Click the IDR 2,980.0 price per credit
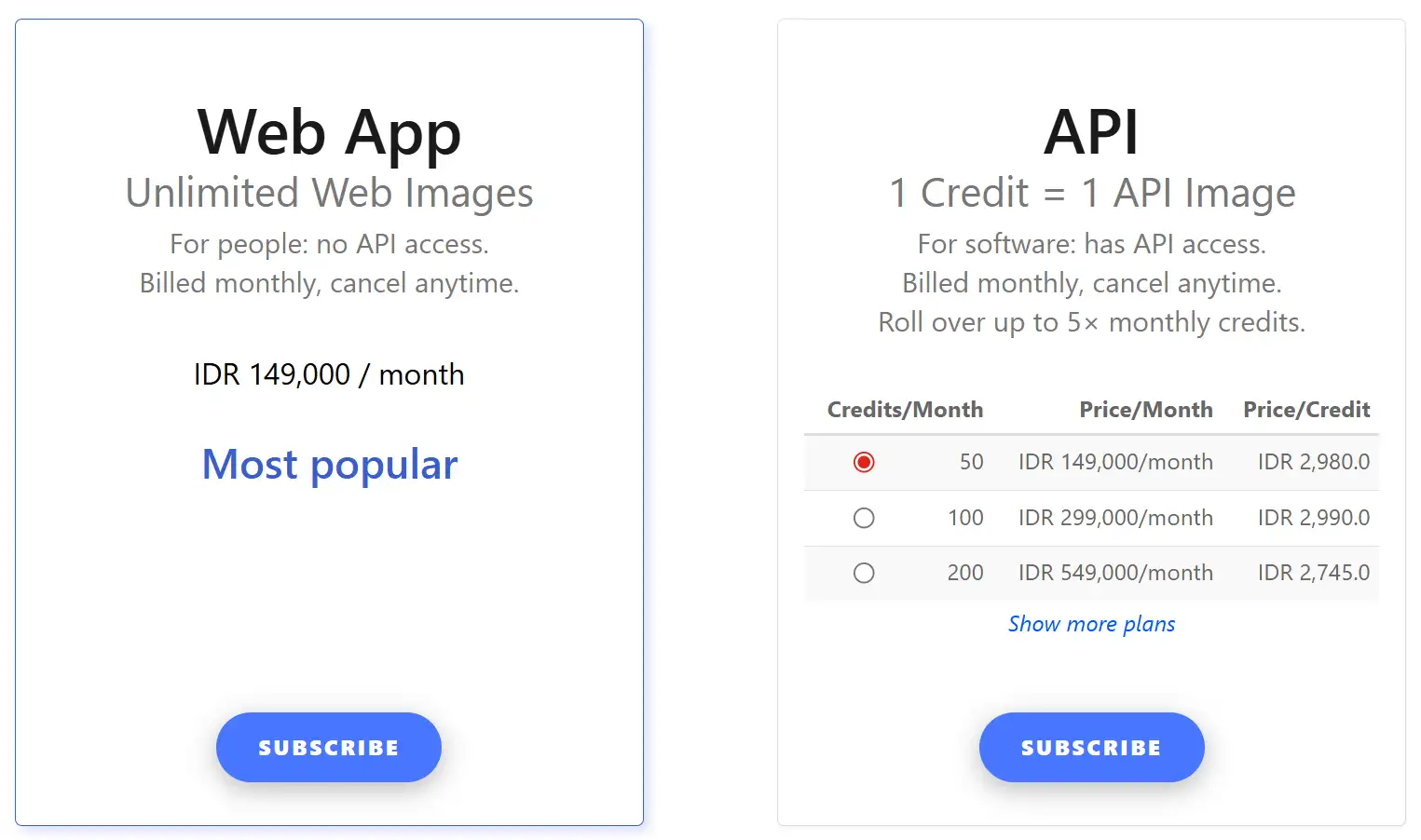The image size is (1421, 840). point(1313,462)
